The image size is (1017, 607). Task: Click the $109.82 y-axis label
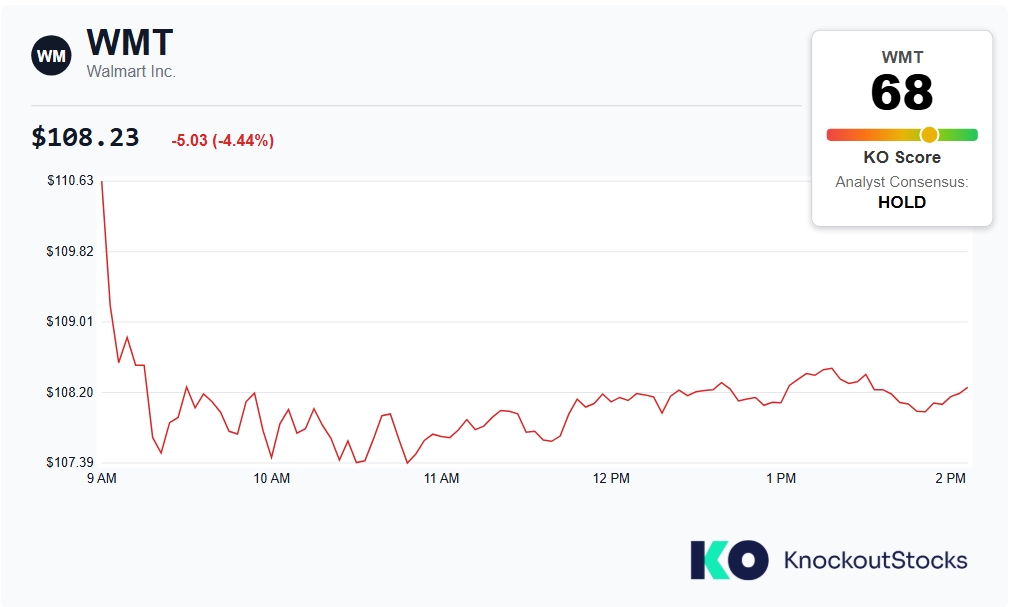70,251
